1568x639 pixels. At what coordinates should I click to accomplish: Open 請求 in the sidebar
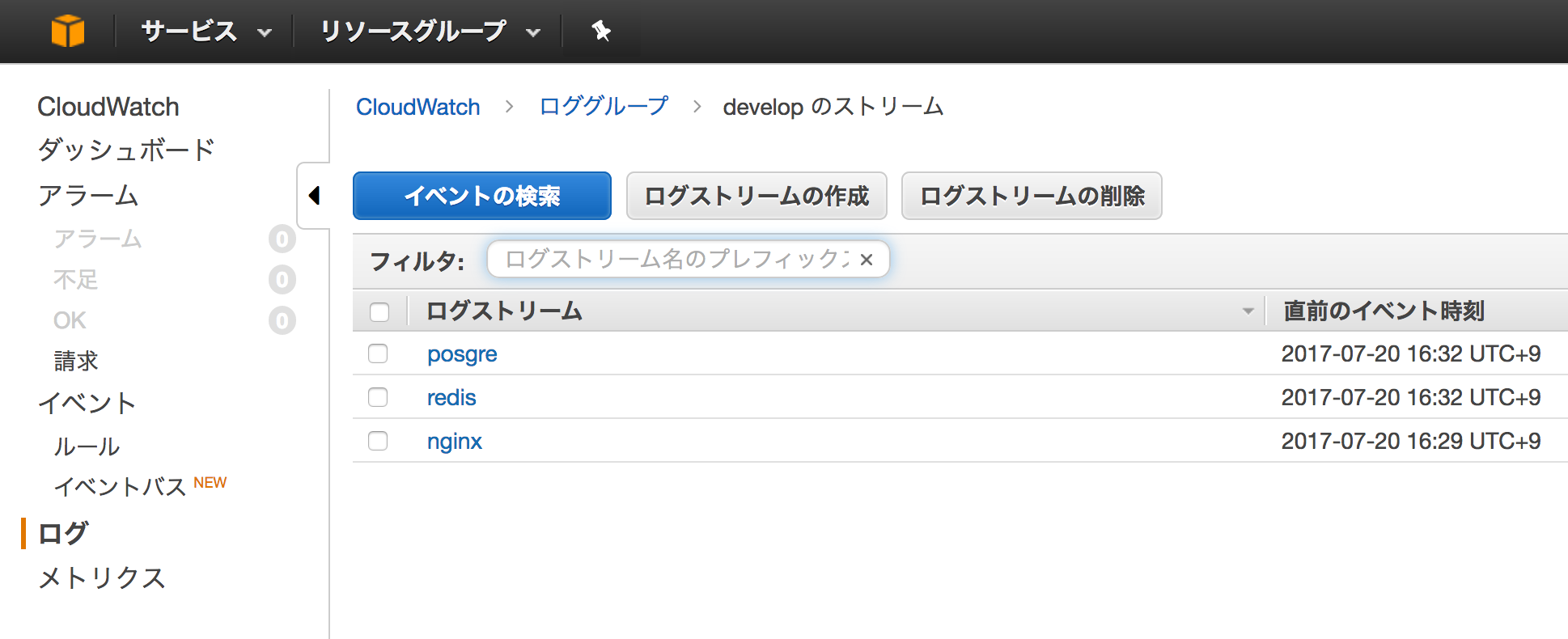click(76, 361)
